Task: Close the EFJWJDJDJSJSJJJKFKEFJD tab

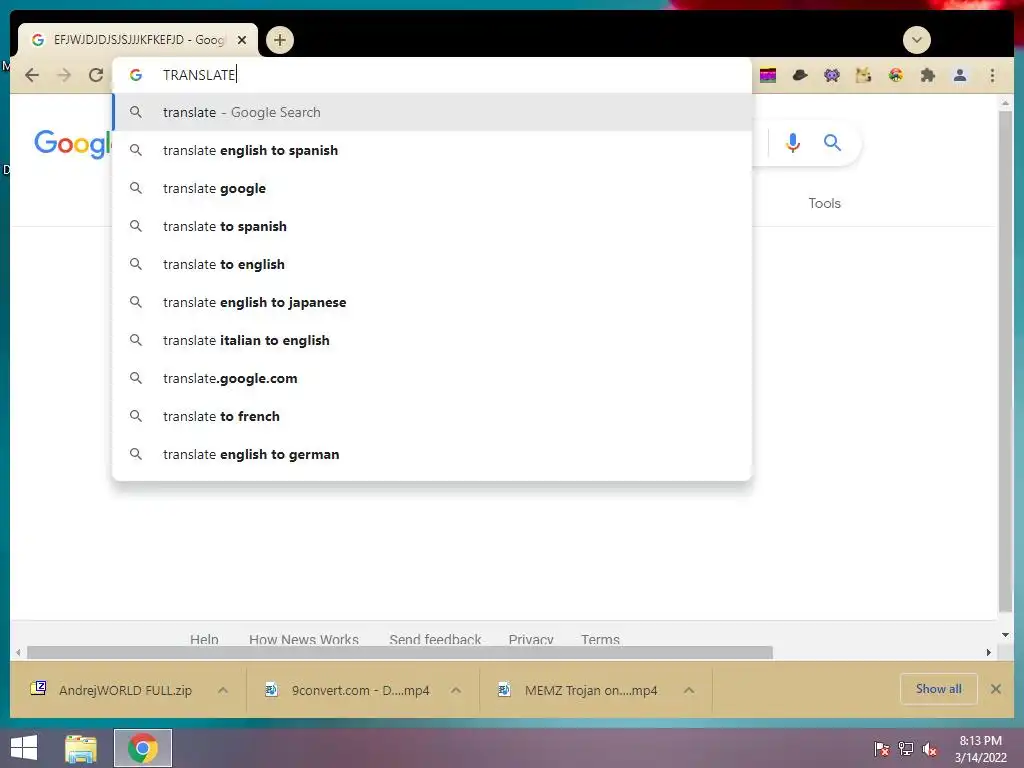Action: coord(242,40)
